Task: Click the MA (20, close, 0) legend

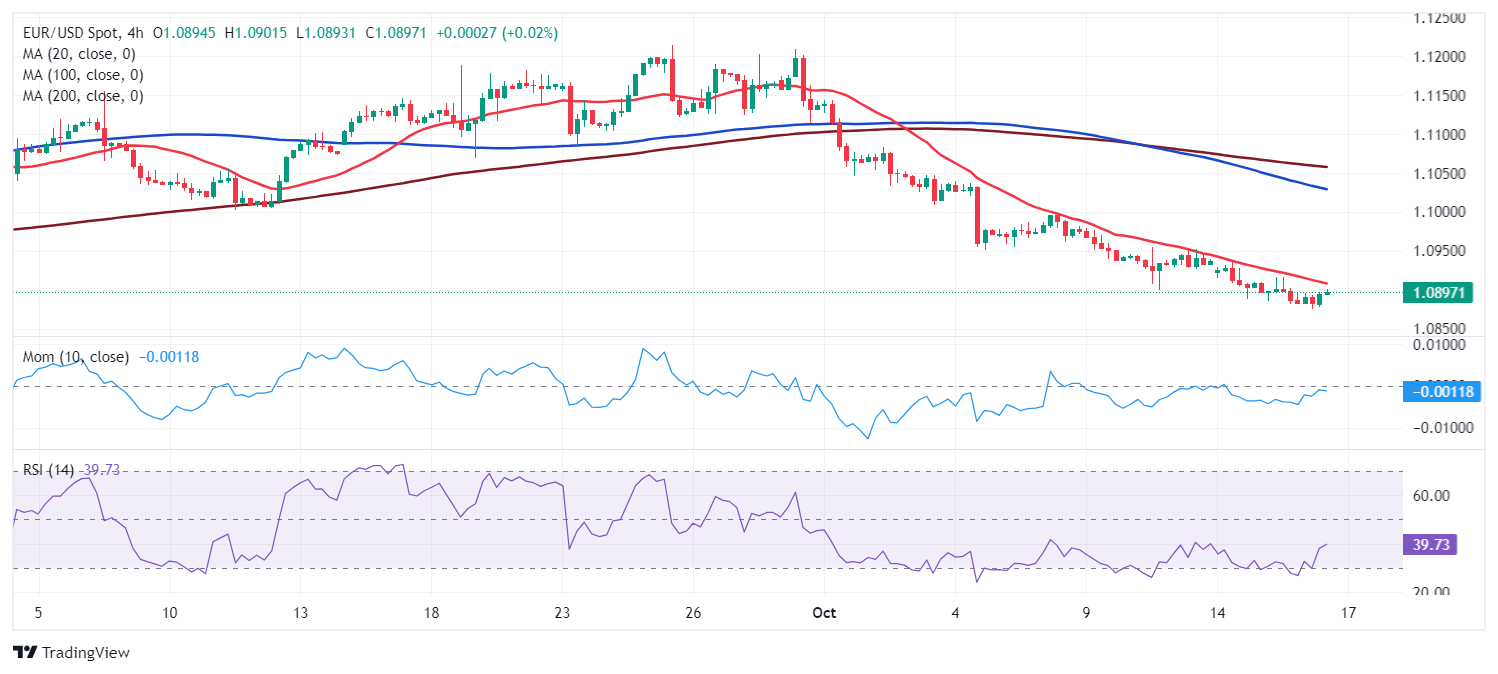Action: tap(79, 54)
